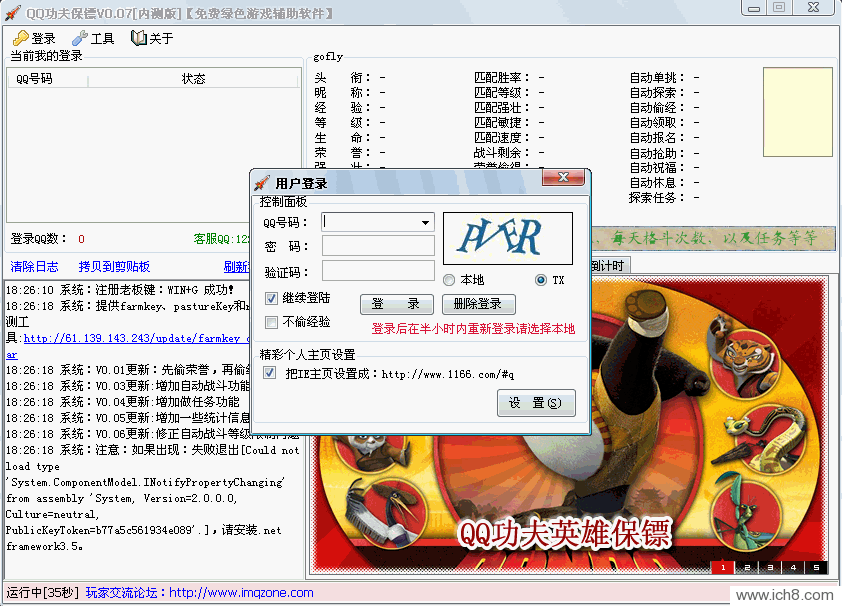Click the 拷贝到剪贴板 link
This screenshot has width=842, height=606.
coord(114,267)
